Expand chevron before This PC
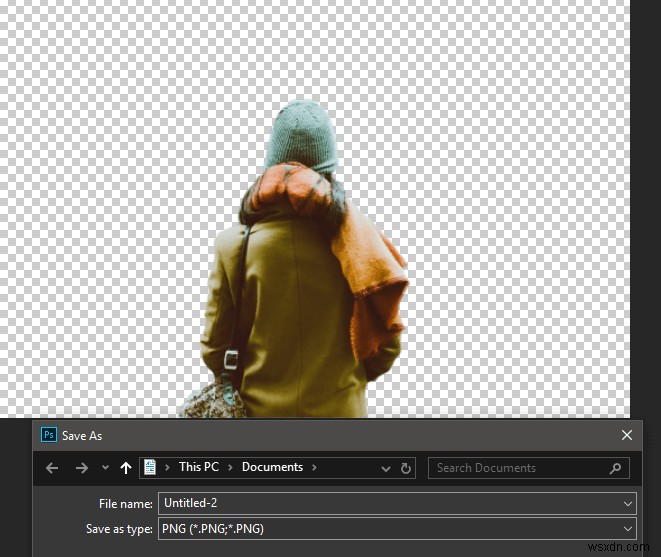The image size is (661, 557). 167,468
